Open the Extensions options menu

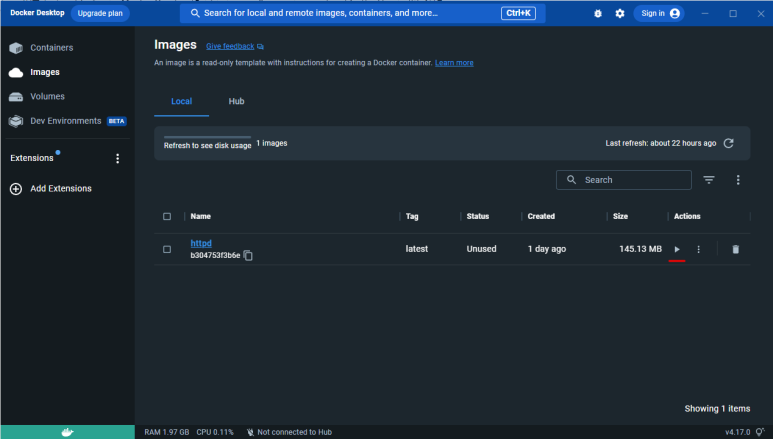(117, 158)
